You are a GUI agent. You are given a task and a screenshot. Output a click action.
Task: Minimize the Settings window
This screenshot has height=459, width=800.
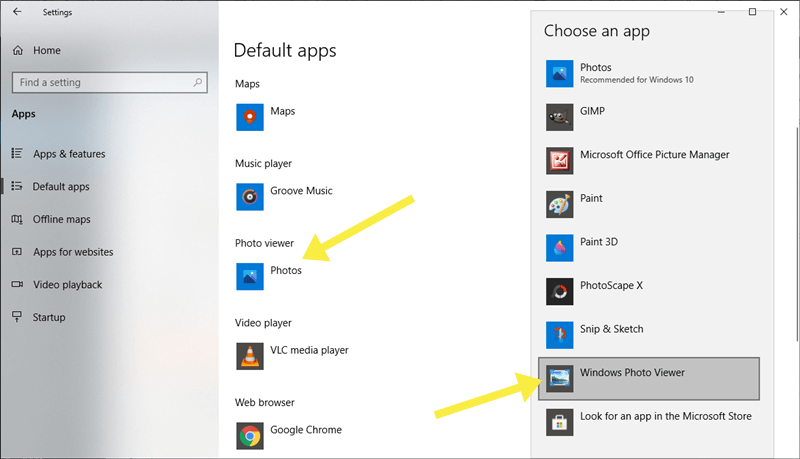point(721,12)
